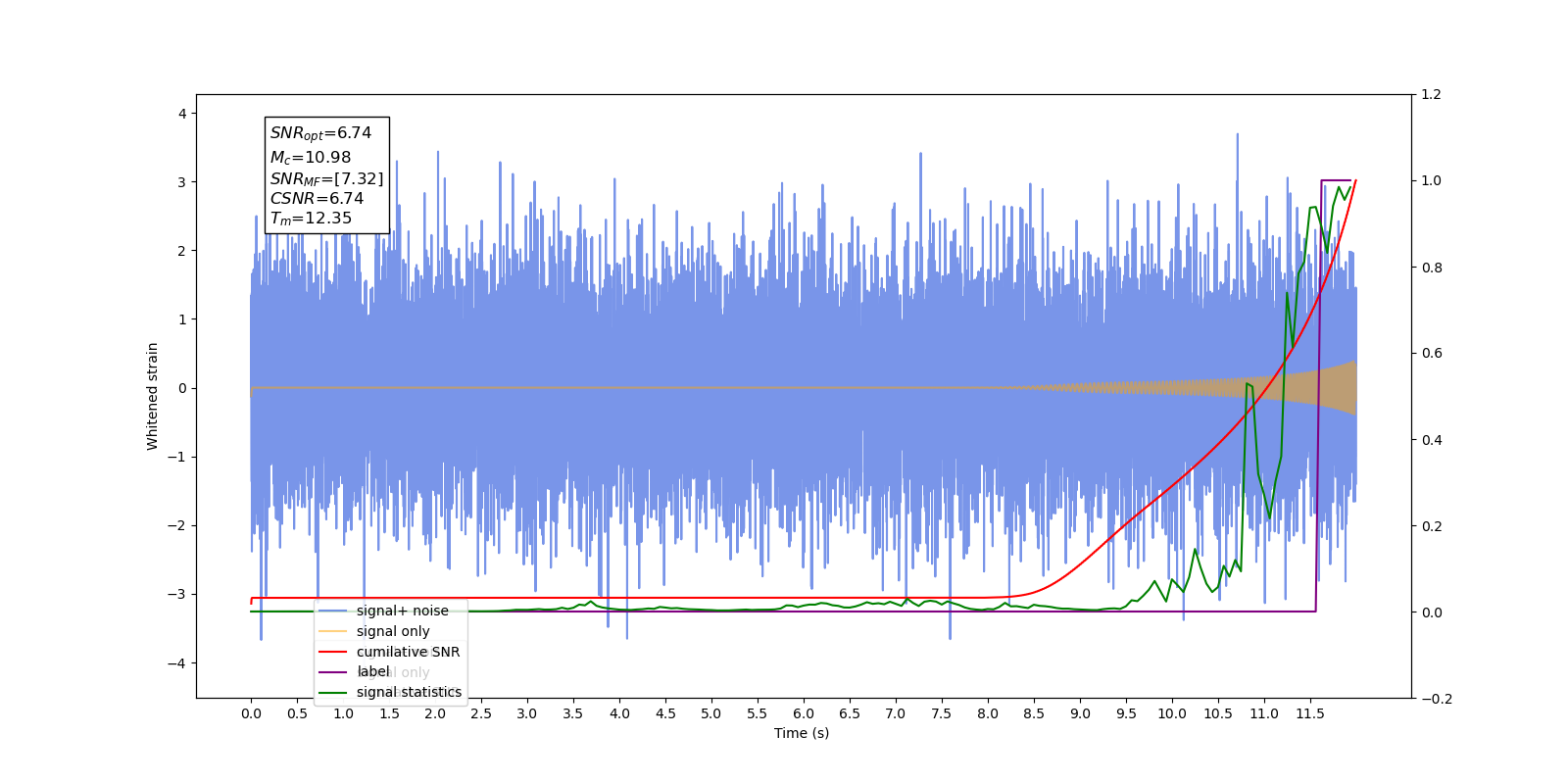Click the 10.0 x-axis tick label
The image size is (1568, 784).
(1172, 713)
